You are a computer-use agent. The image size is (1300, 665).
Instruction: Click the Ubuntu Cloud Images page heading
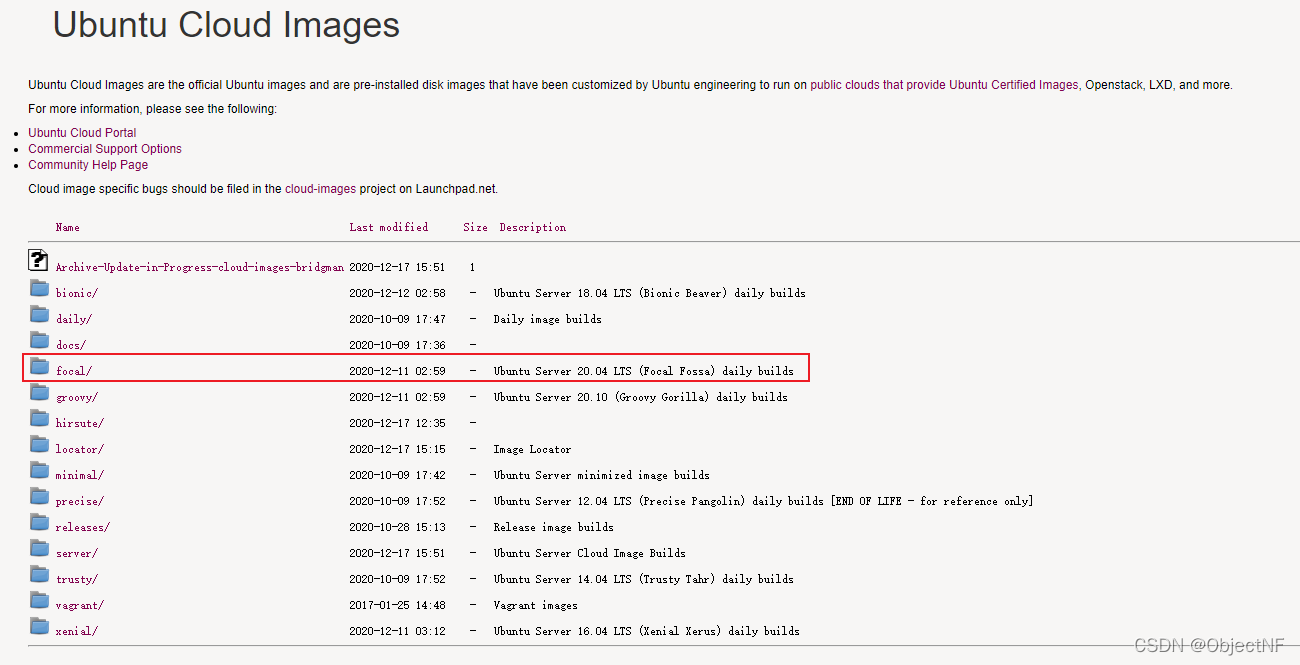(226, 25)
